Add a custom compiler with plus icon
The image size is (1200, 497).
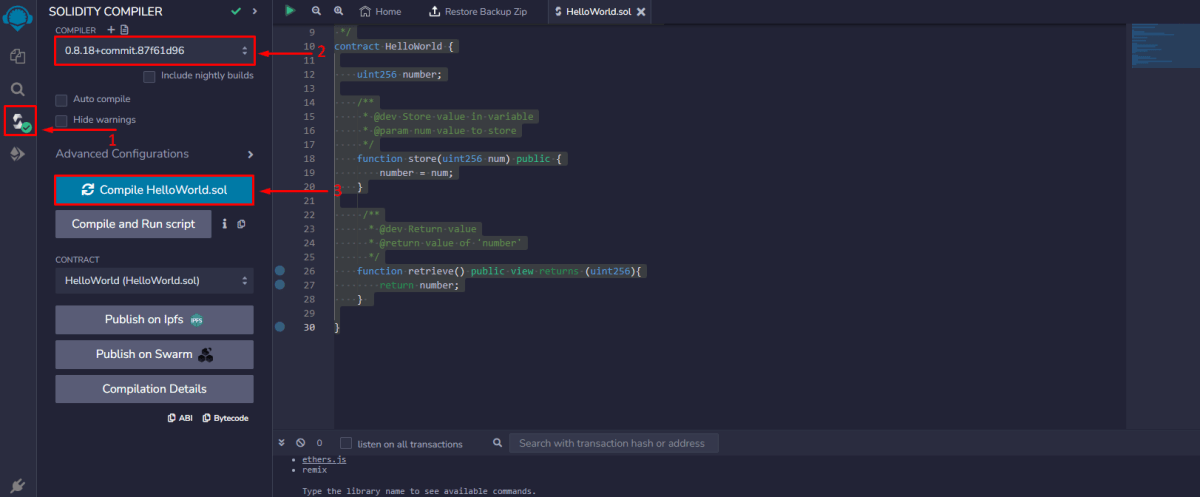(x=111, y=30)
